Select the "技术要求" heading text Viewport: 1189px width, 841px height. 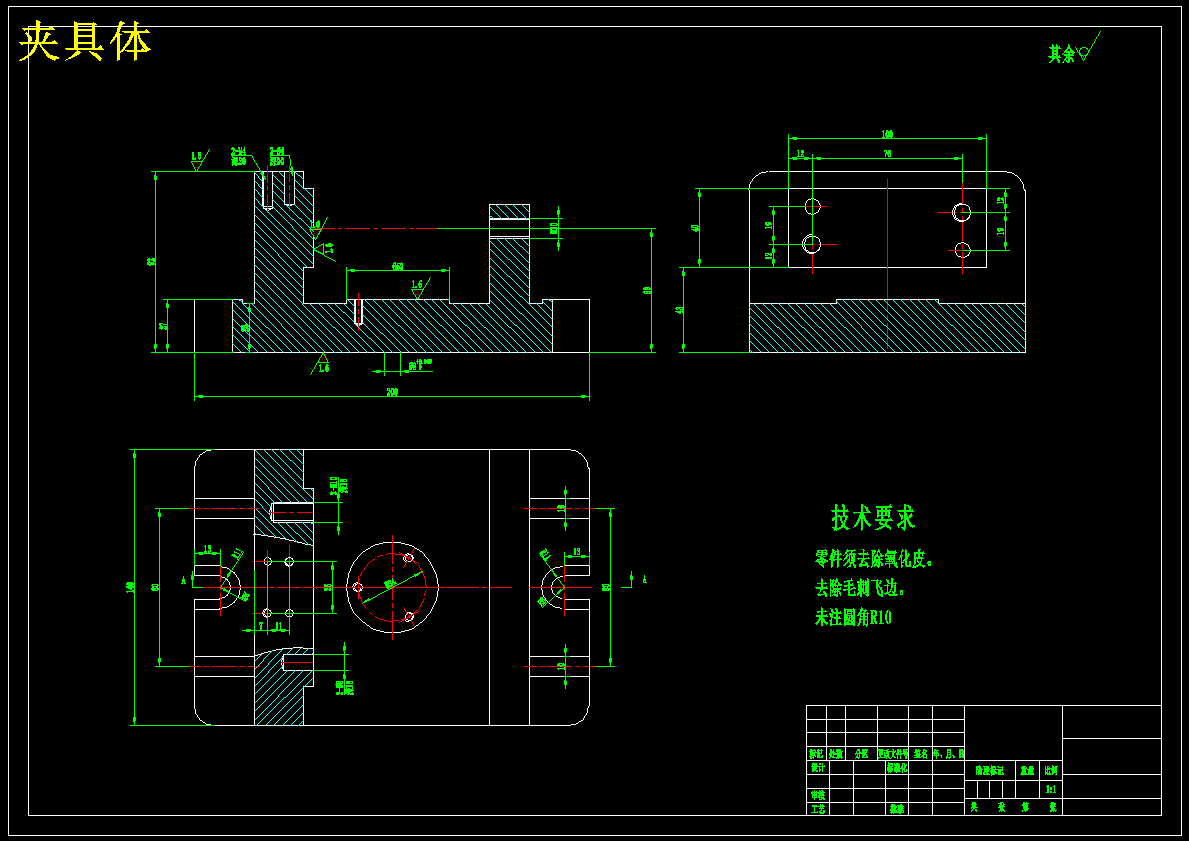click(x=874, y=518)
